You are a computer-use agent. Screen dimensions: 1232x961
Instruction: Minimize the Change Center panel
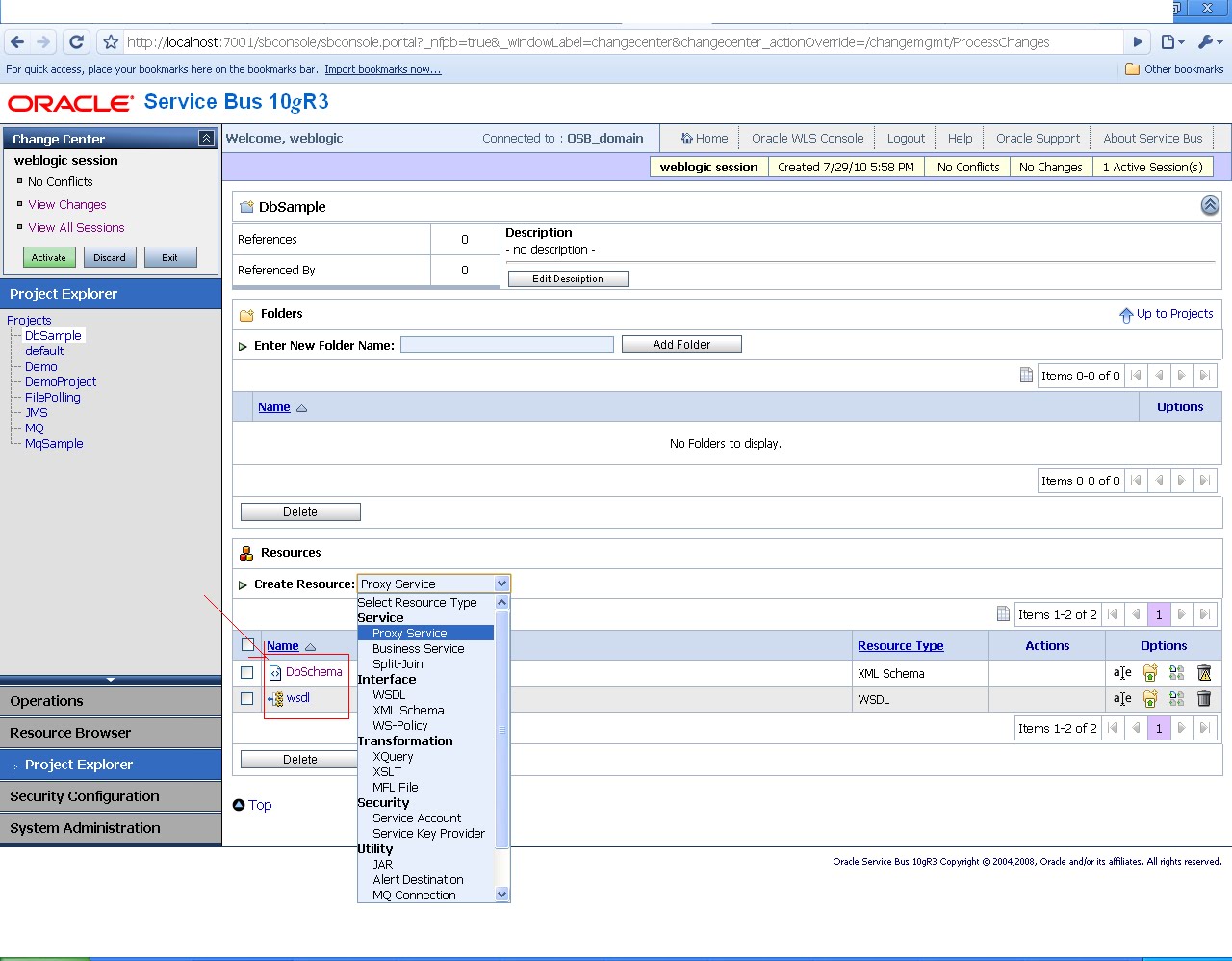point(206,139)
